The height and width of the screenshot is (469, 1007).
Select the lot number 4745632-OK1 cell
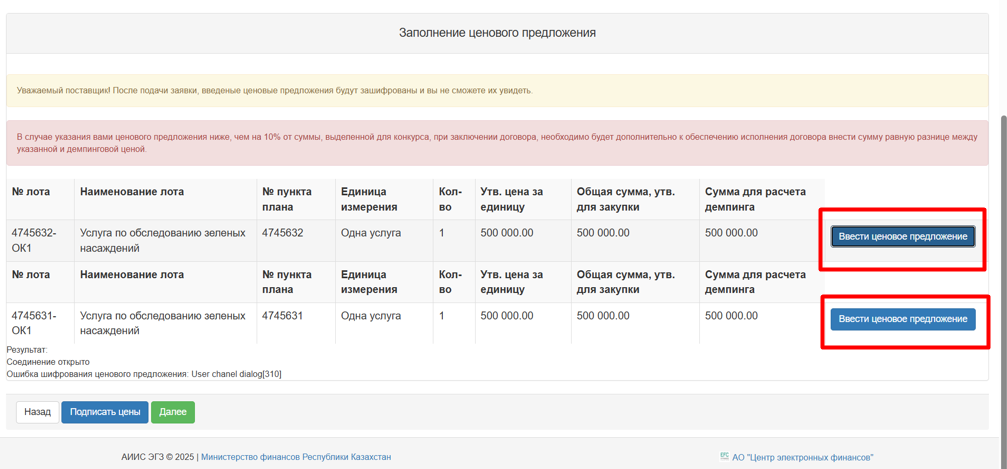tap(34, 240)
